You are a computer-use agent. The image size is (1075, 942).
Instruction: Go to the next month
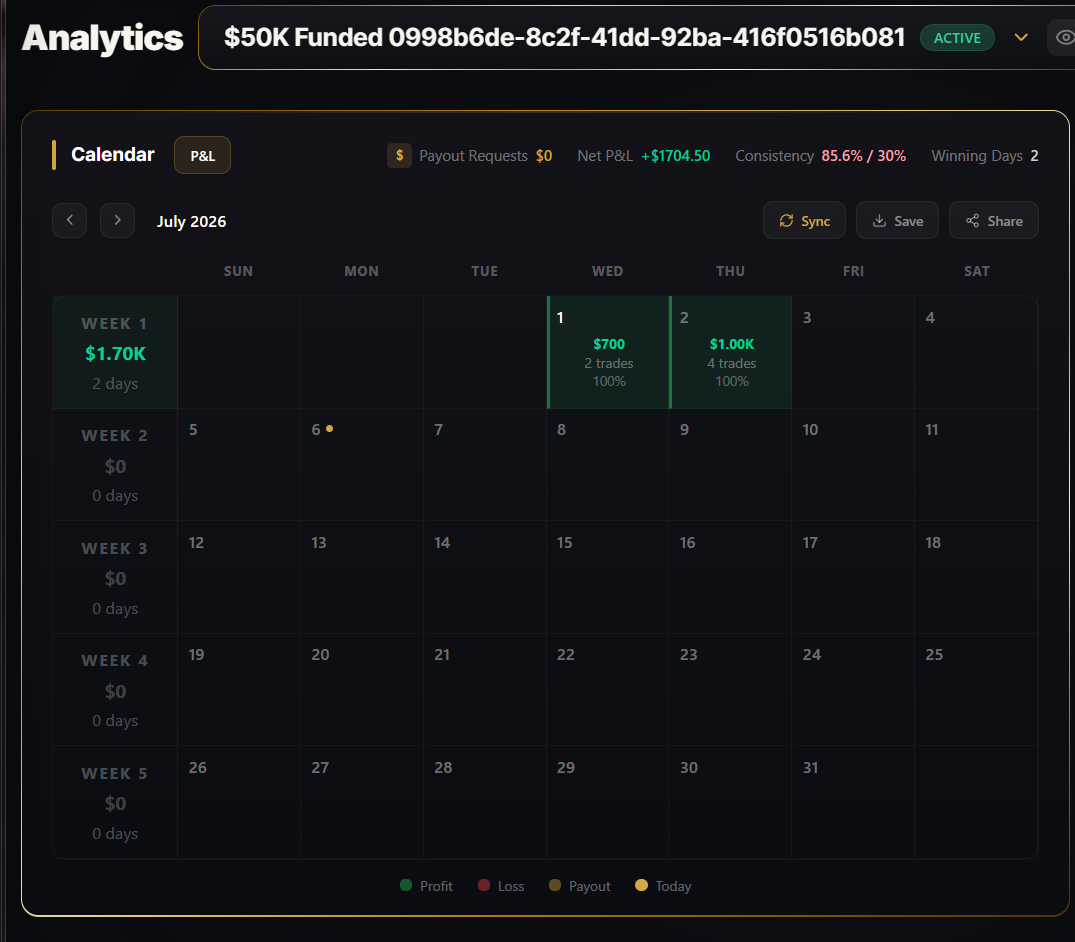(117, 220)
